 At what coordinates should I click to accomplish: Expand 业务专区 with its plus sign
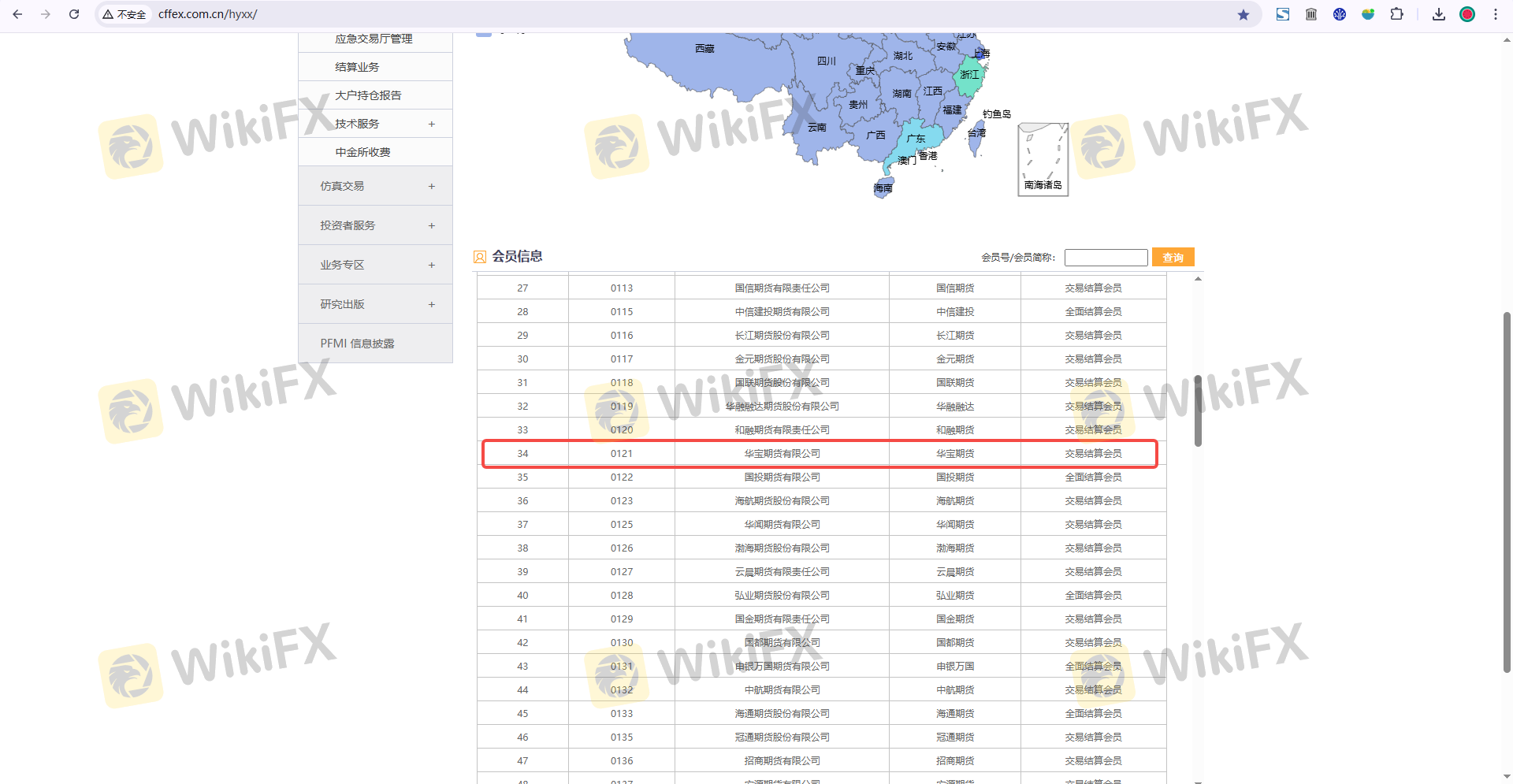click(x=432, y=265)
